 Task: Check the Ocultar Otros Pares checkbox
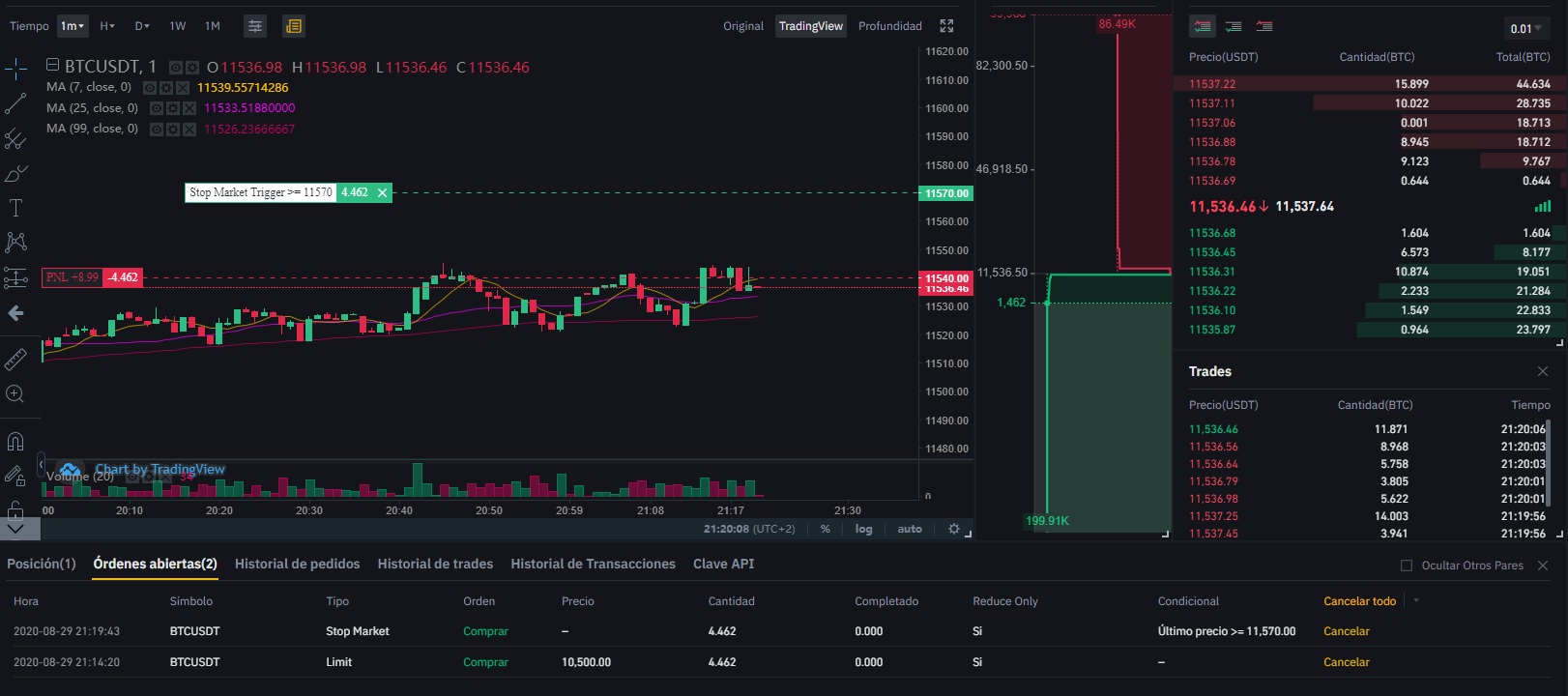tap(1407, 565)
